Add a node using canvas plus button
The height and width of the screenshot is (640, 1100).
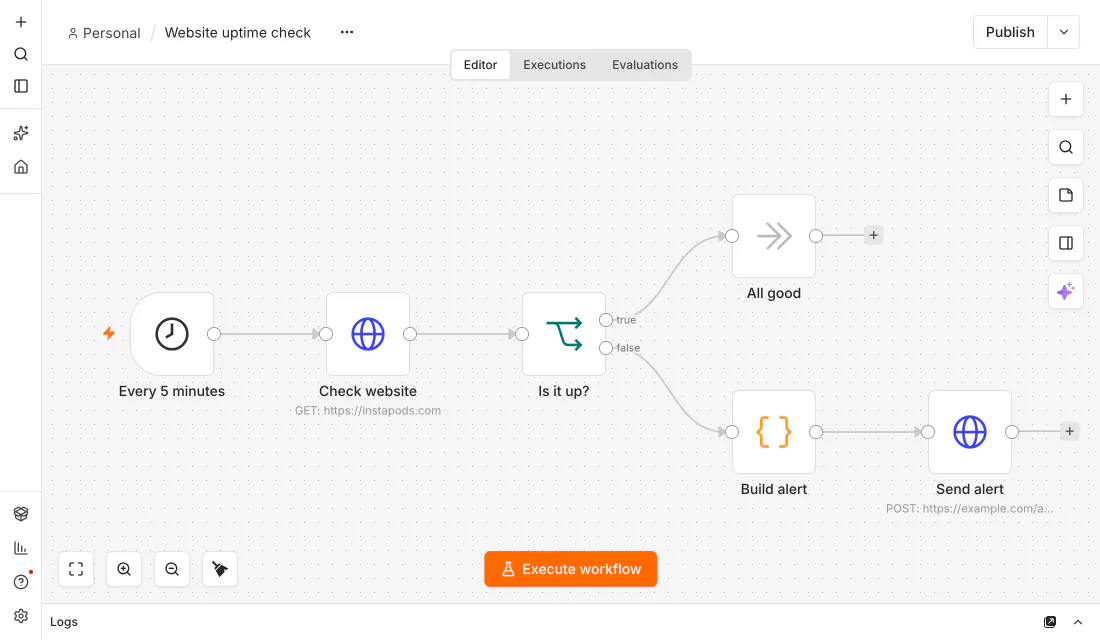pos(1066,99)
